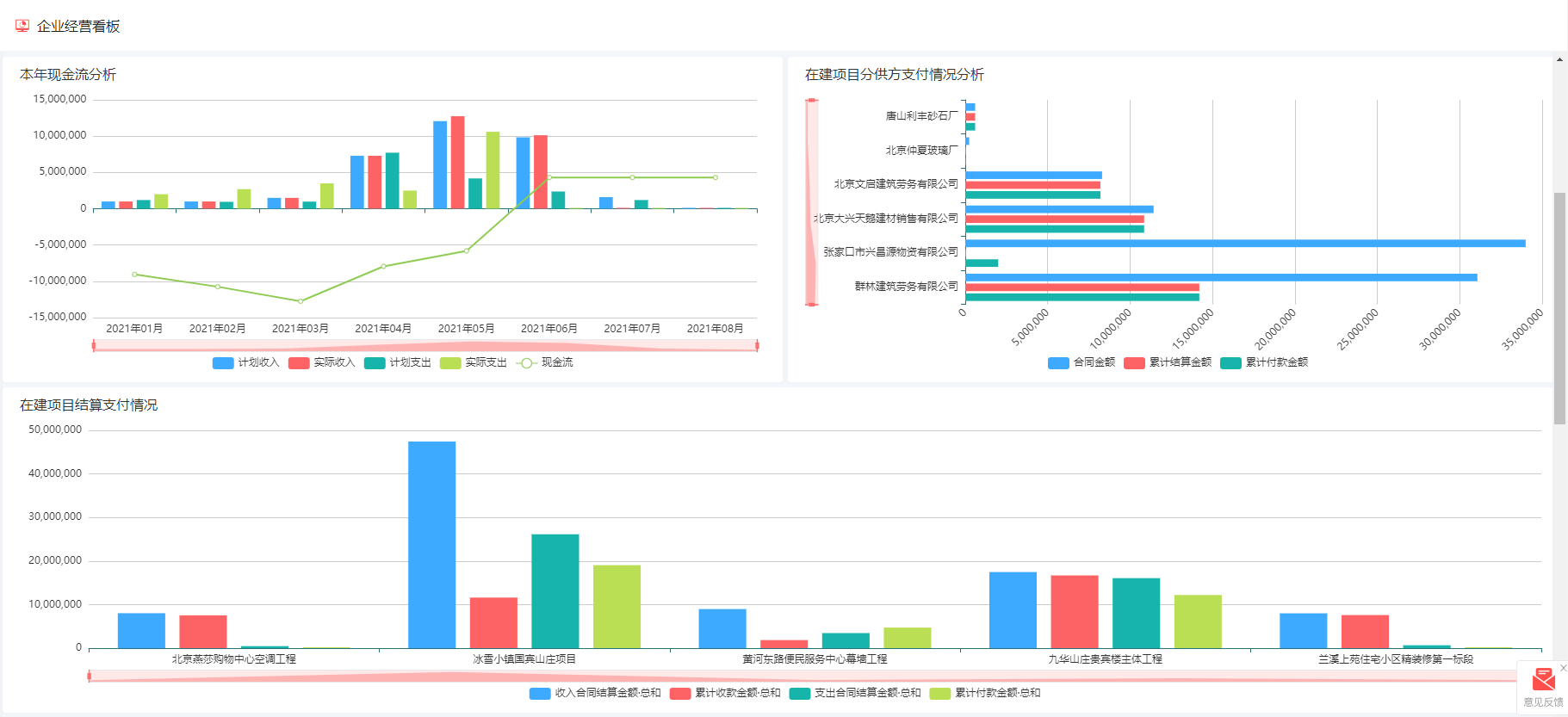The width and height of the screenshot is (1568, 717).
Task: Toggle the 合同金额 legend item
Action: 1058,363
